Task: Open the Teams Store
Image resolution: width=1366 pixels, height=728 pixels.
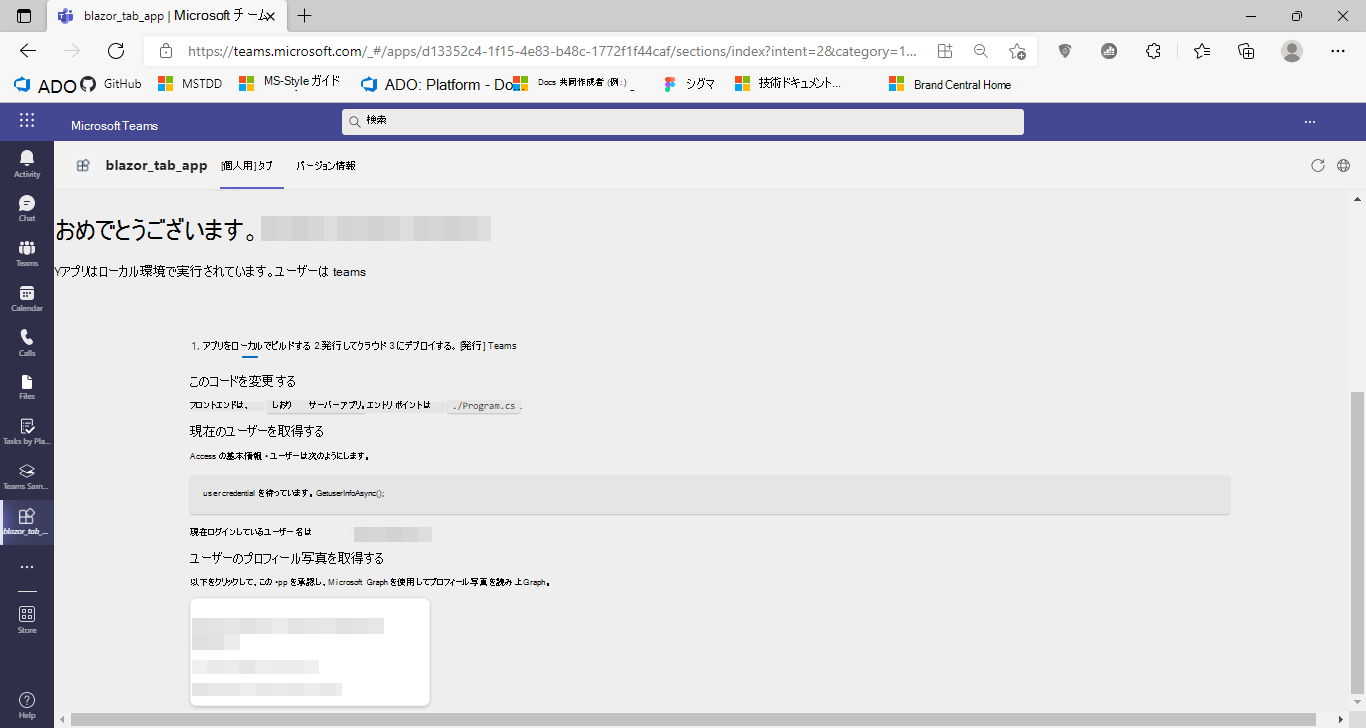Action: point(27,619)
